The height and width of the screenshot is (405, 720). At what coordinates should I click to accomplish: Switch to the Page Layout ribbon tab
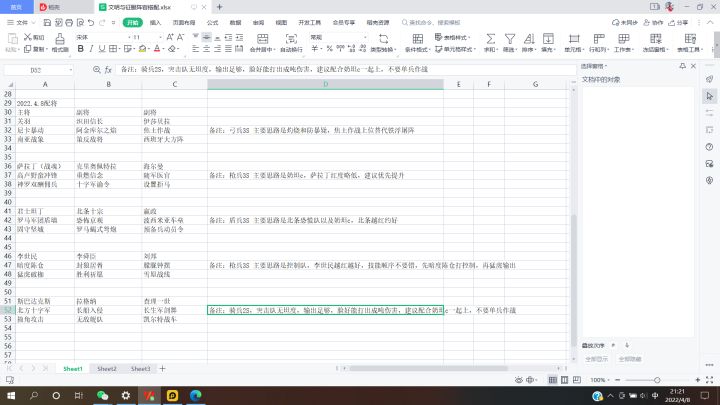point(184,22)
